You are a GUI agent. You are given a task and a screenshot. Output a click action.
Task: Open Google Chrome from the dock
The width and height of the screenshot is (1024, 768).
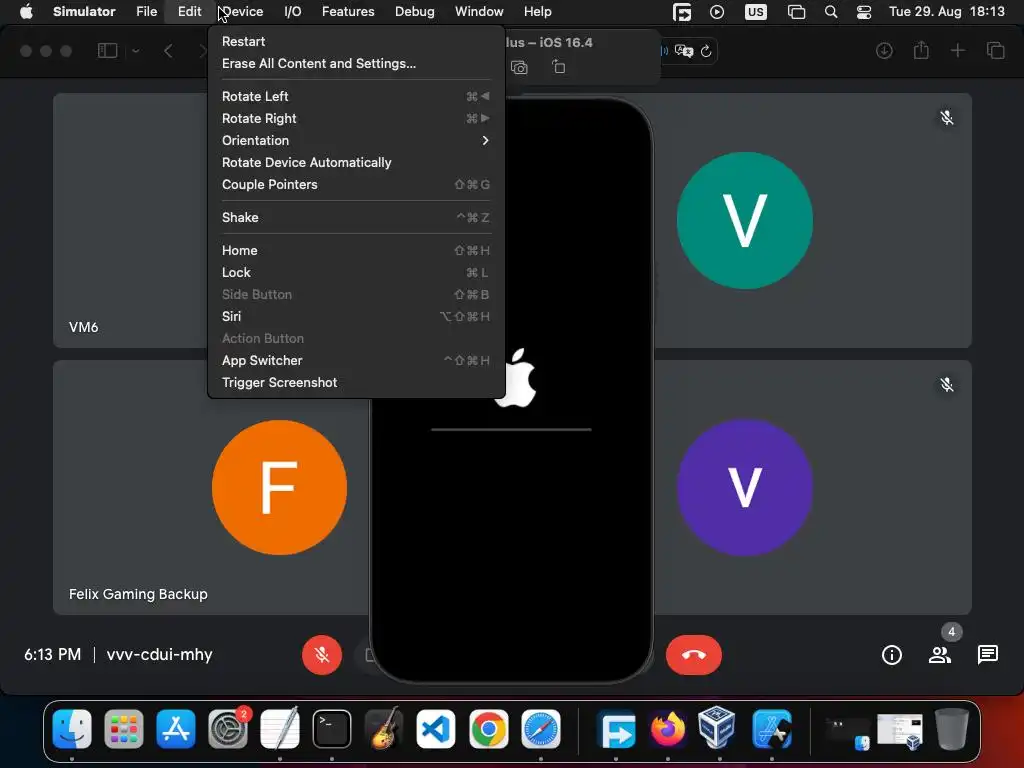click(488, 729)
